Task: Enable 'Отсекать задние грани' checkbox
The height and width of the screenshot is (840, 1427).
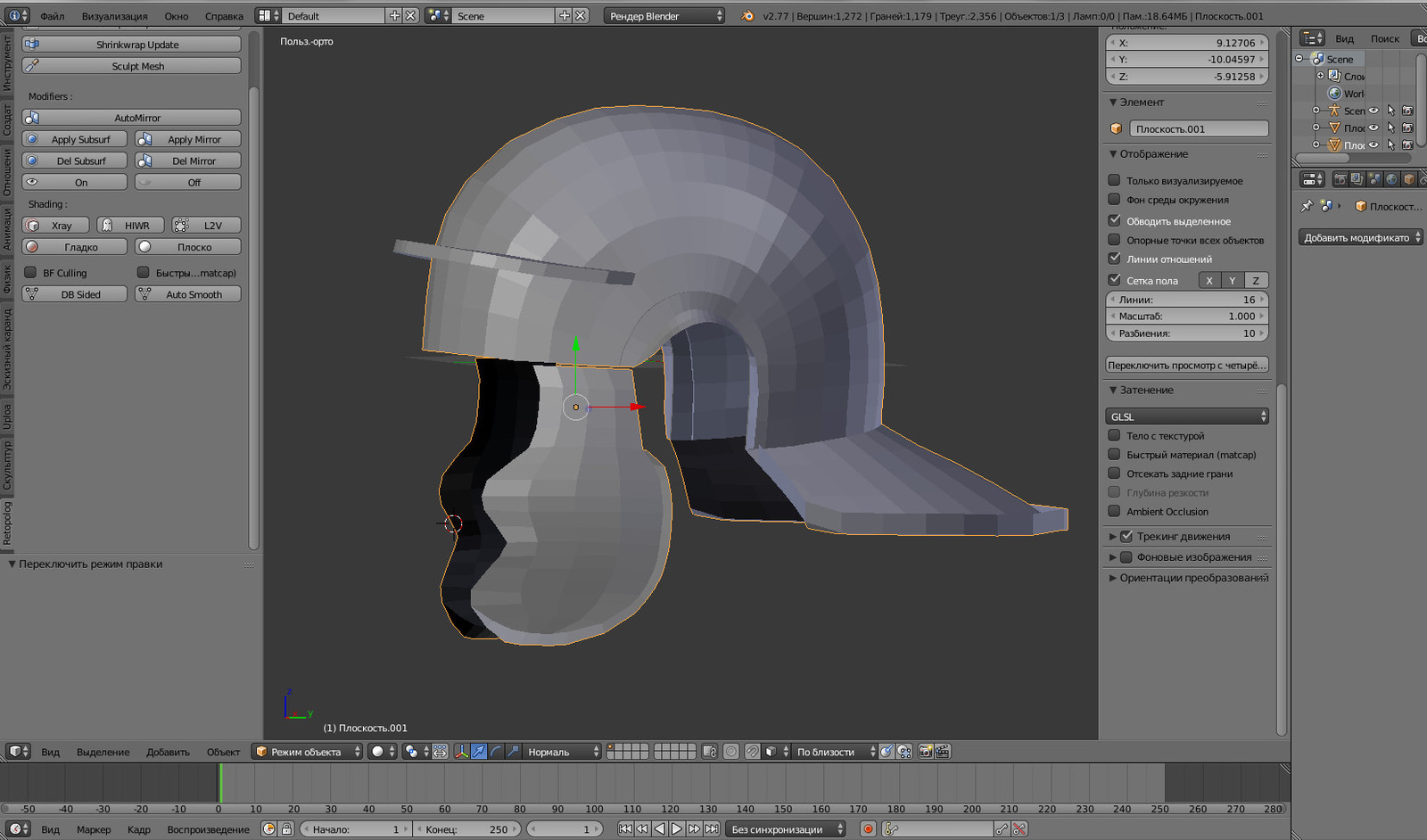Action: 1114,474
